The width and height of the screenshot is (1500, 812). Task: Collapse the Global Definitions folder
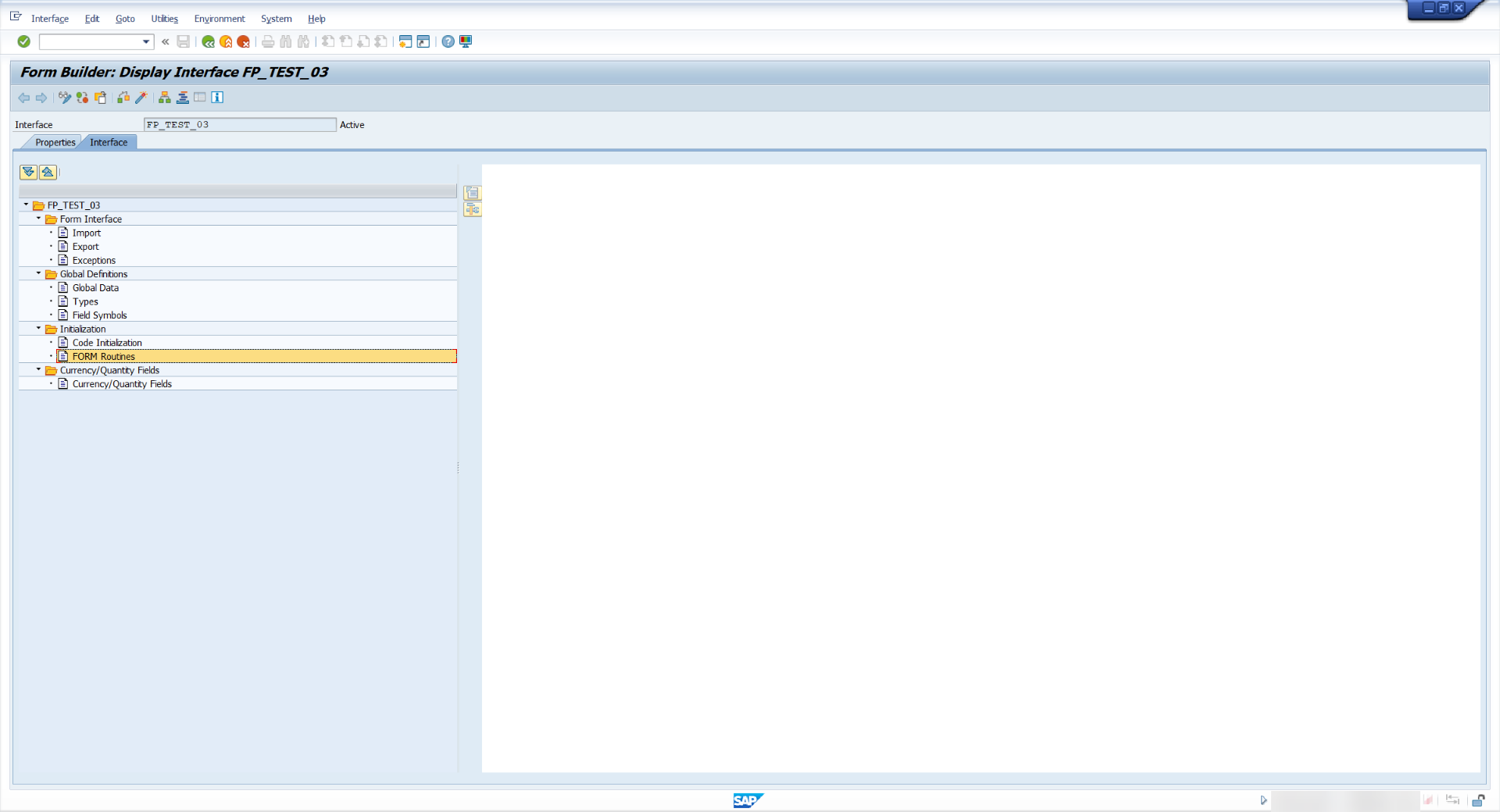click(x=38, y=273)
